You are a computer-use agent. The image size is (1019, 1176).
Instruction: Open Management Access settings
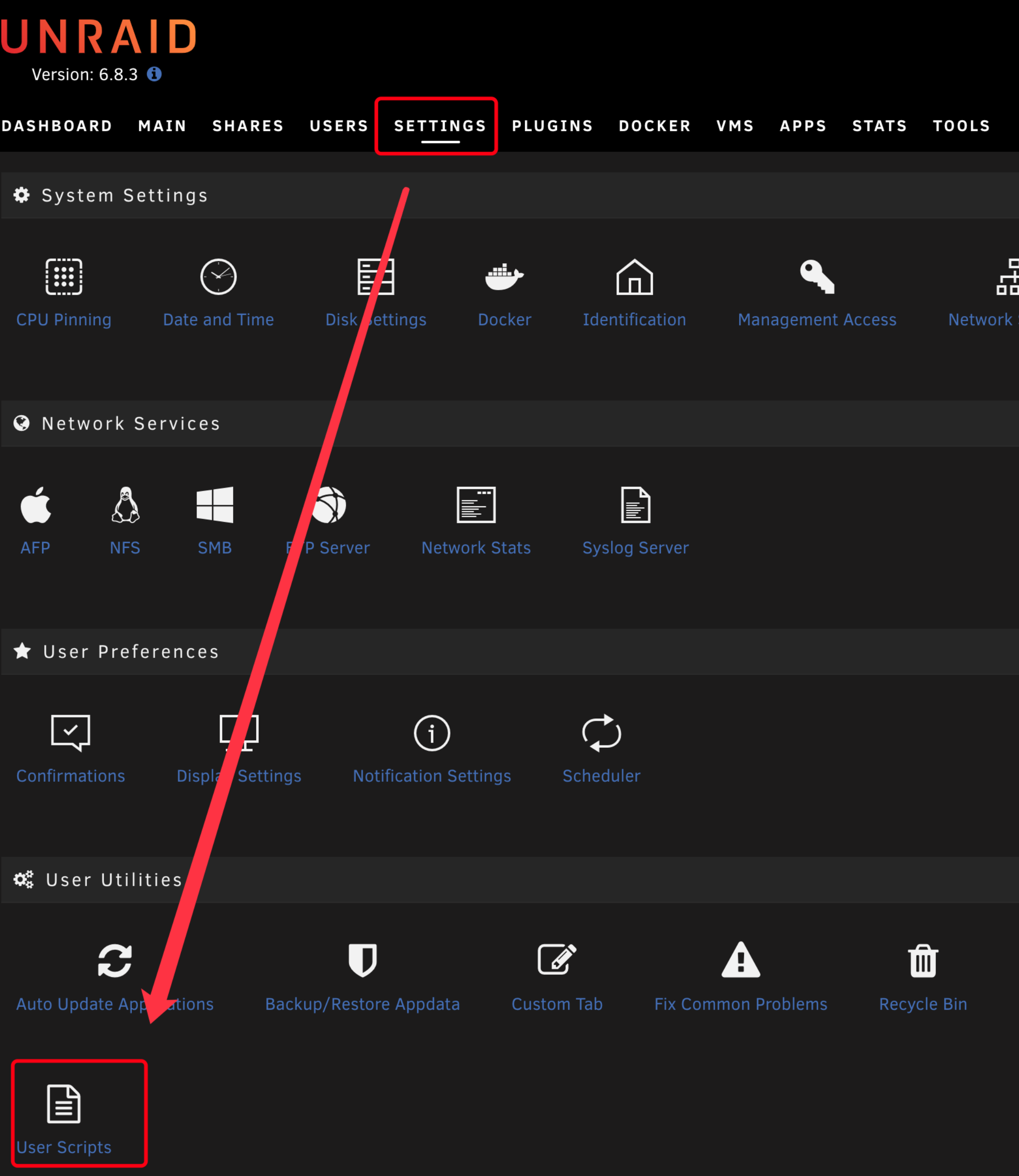point(815,290)
